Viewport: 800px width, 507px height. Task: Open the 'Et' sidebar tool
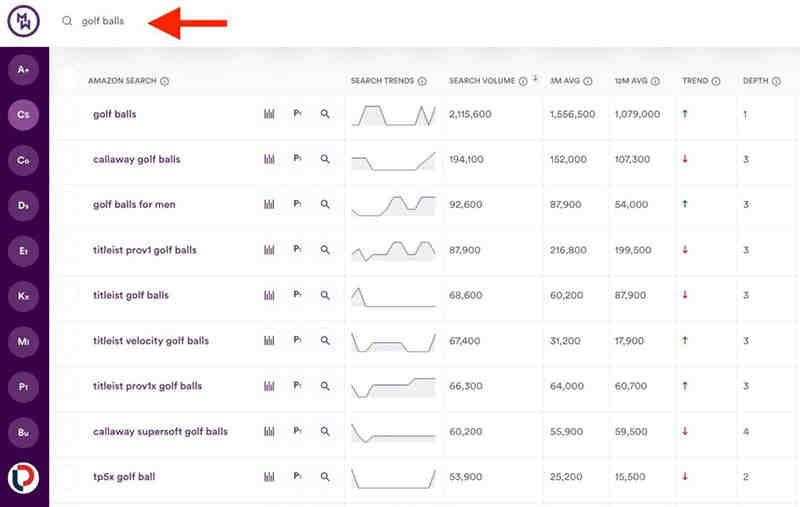pos(23,251)
